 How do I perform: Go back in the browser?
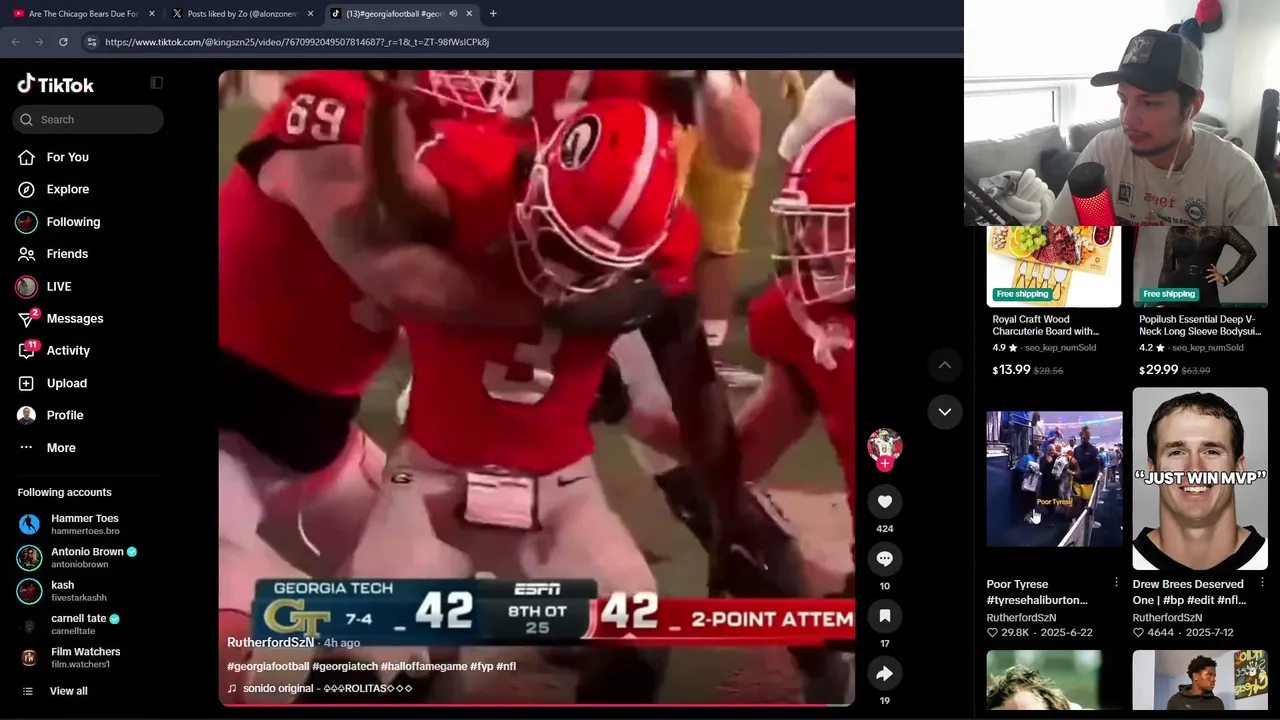[x=15, y=42]
